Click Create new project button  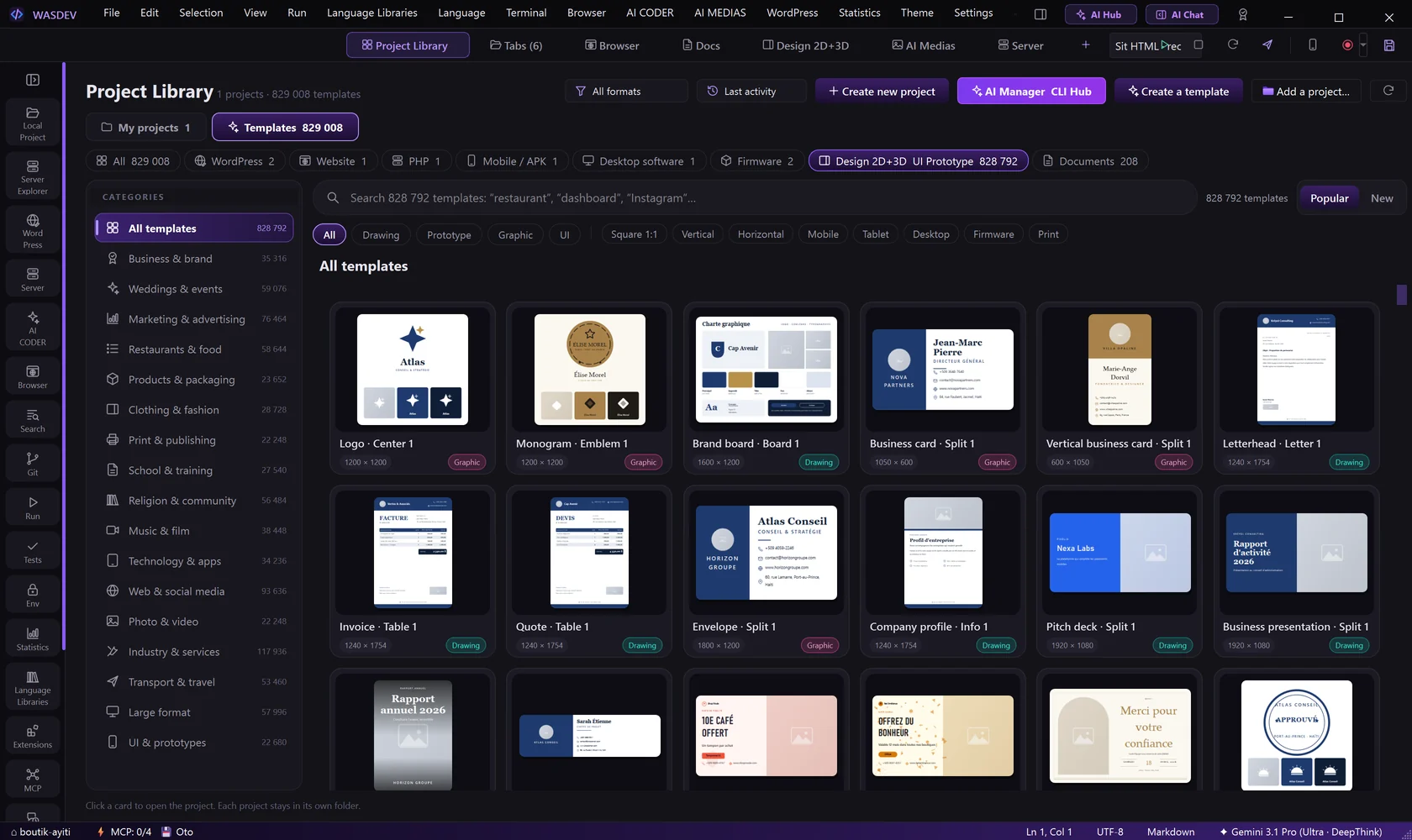pyautogui.click(x=882, y=91)
